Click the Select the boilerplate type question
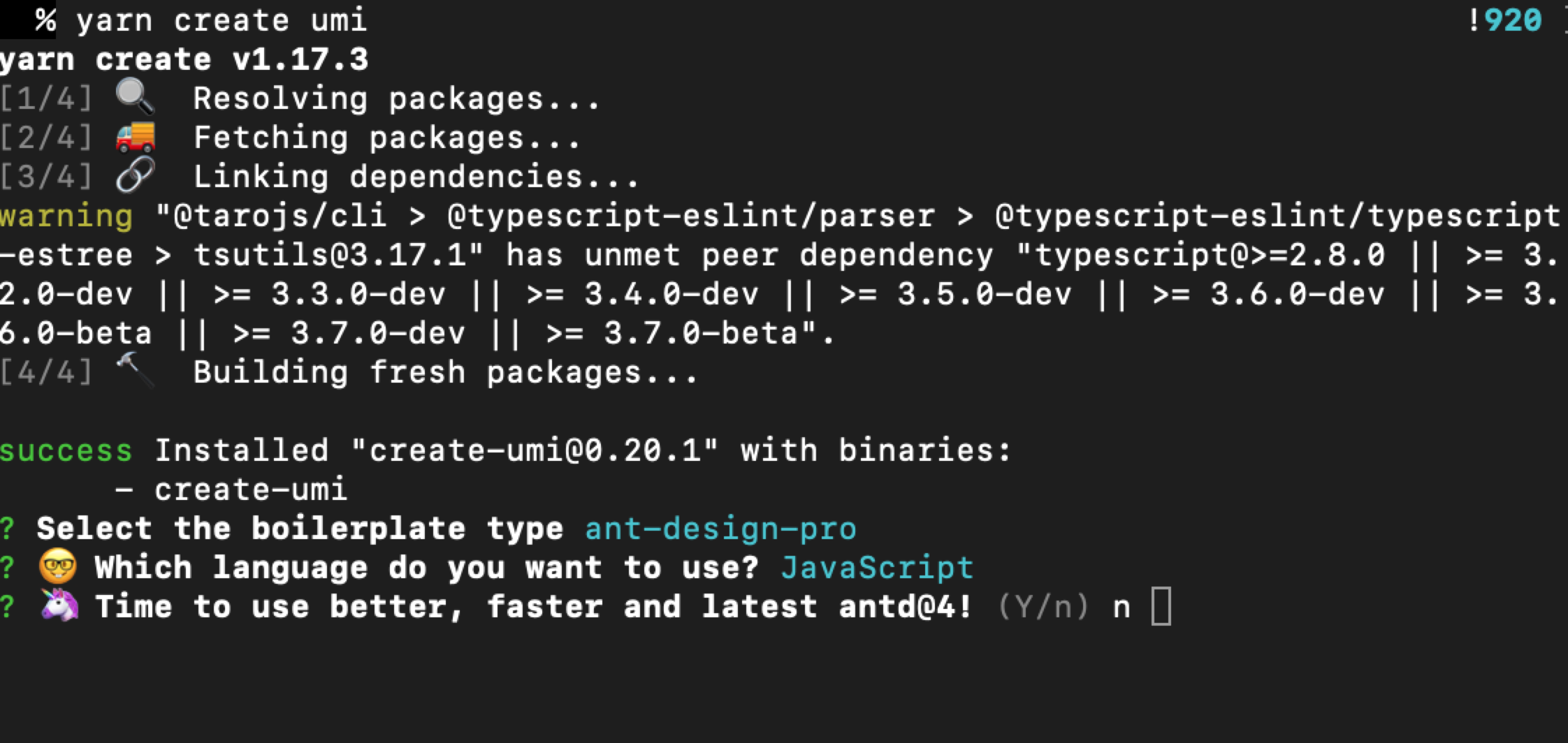Screen dimensions: 1568x743 tap(300, 529)
